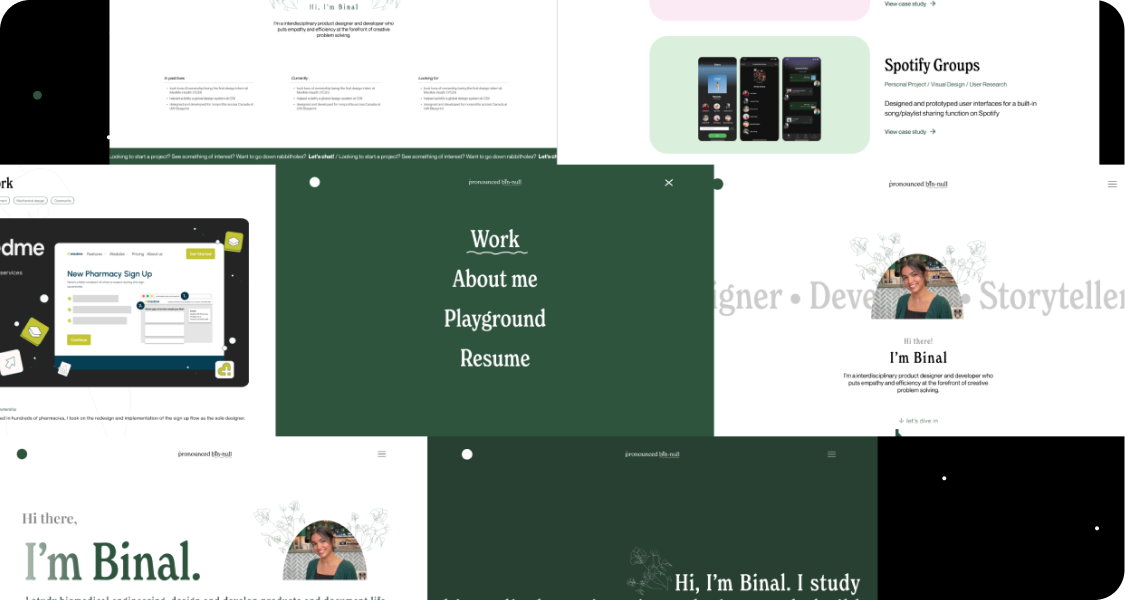
Task: Click 'Continue' button in the pharmacy sign-up mockup
Action: (x=79, y=339)
